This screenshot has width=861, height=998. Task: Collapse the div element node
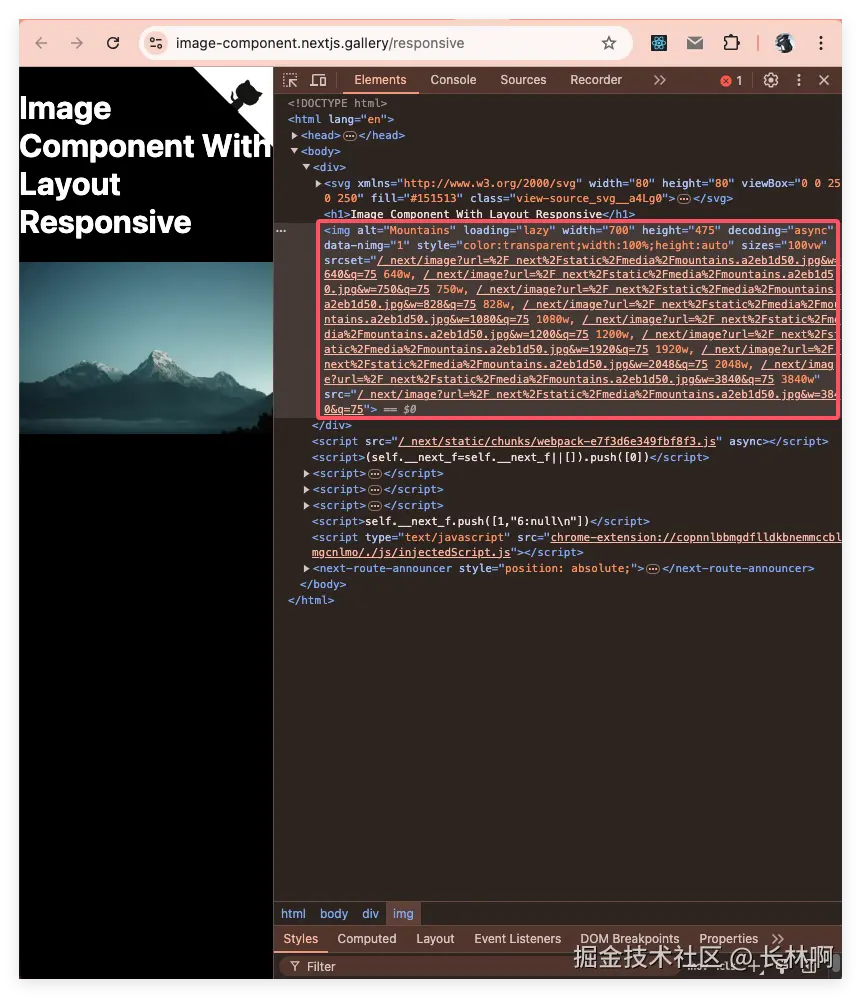click(307, 167)
